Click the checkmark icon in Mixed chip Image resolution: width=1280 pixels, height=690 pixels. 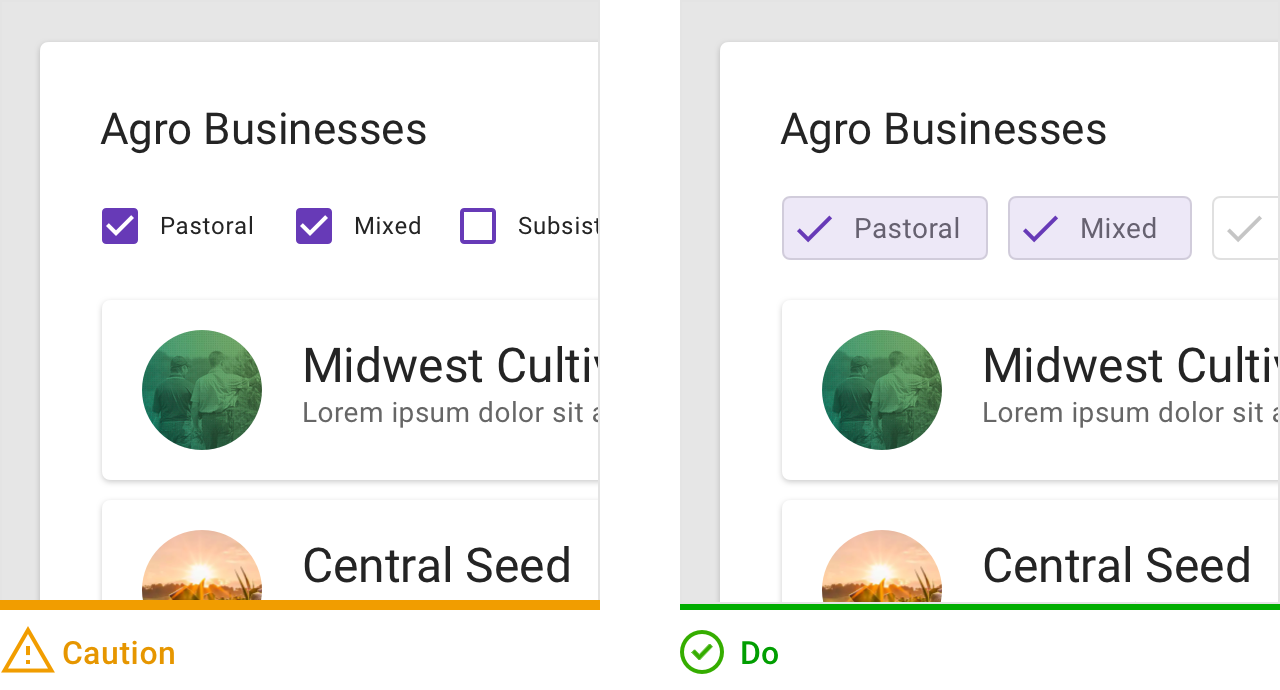pos(1040,229)
